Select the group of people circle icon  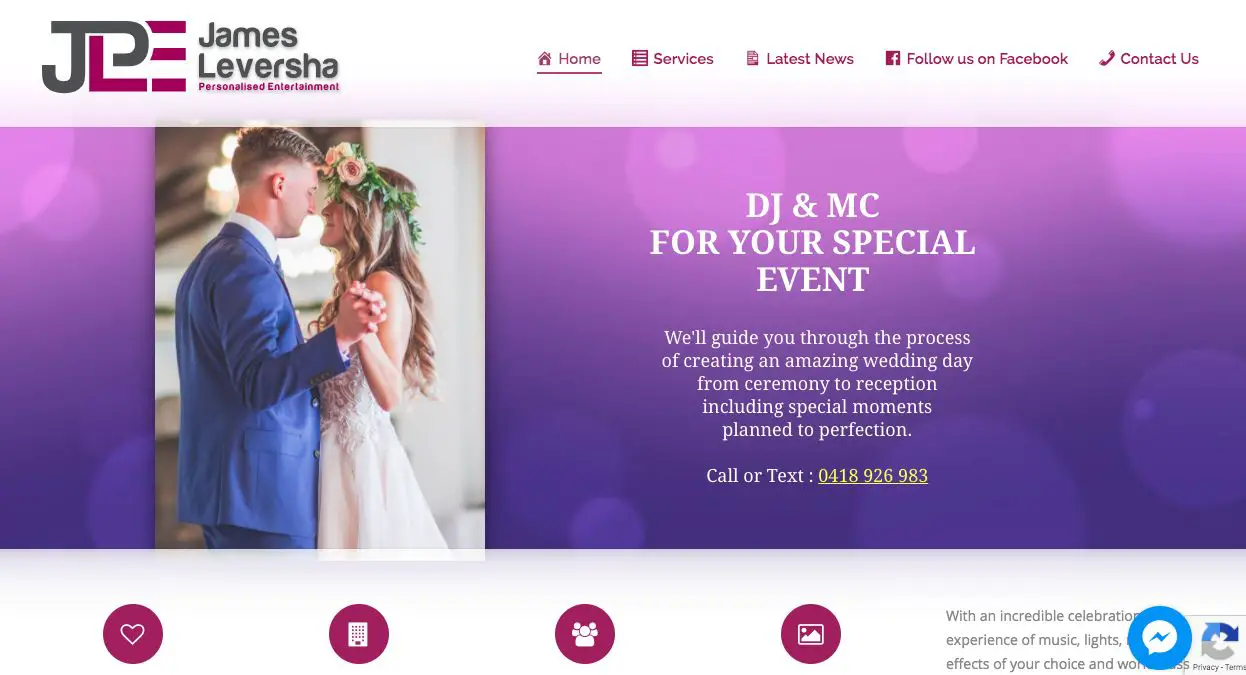(585, 634)
